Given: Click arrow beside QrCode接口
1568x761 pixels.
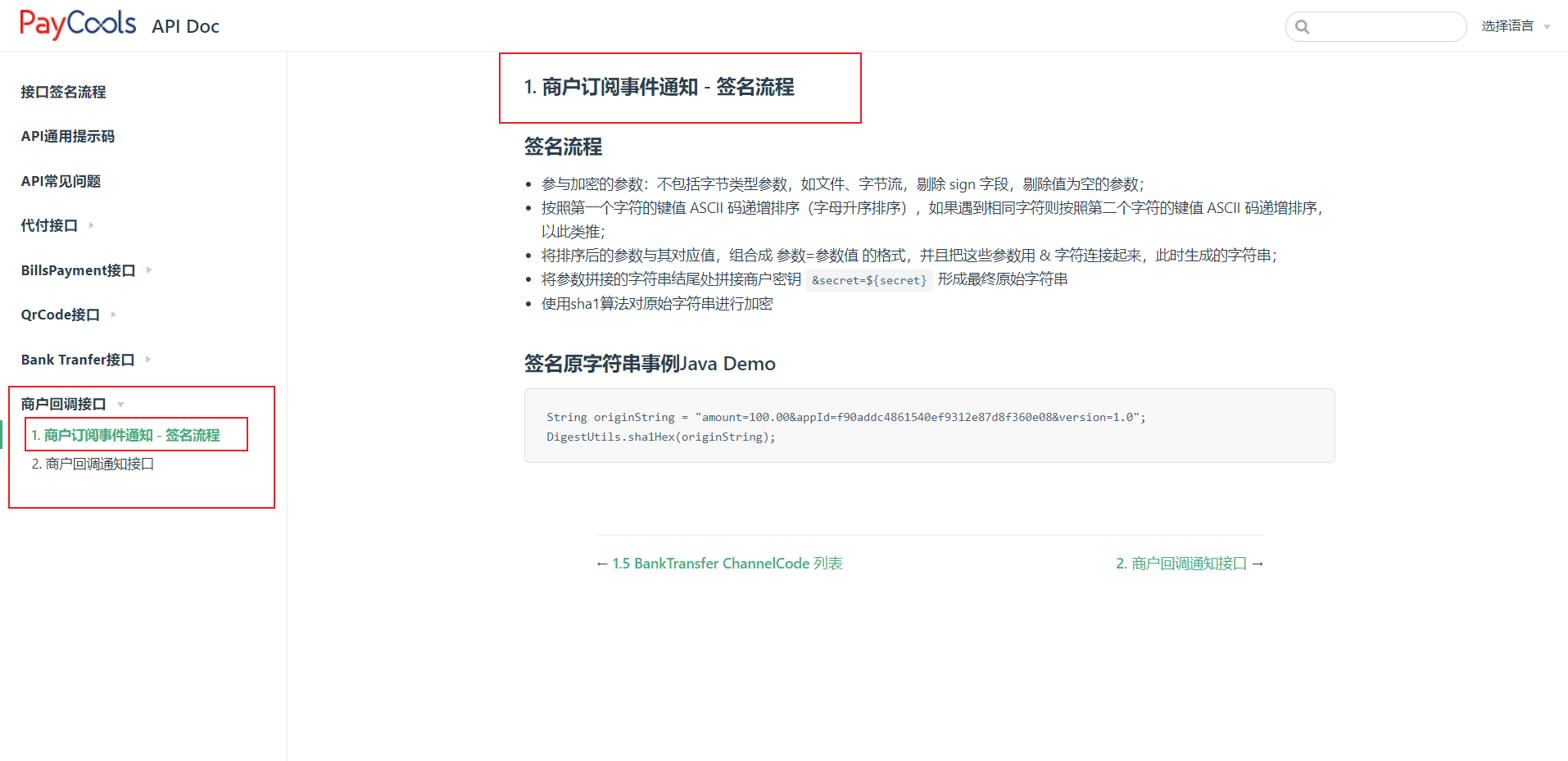Looking at the screenshot, I should tap(113, 315).
